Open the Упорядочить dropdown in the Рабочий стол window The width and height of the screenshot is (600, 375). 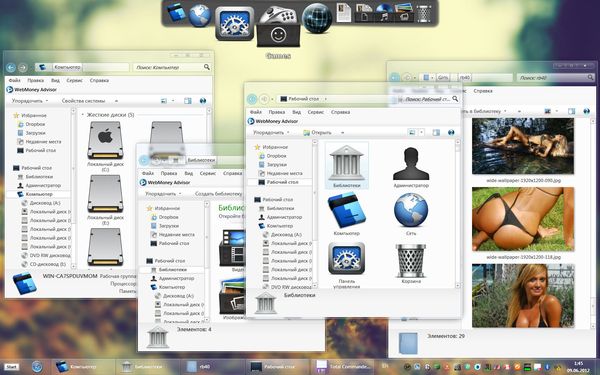271,132
